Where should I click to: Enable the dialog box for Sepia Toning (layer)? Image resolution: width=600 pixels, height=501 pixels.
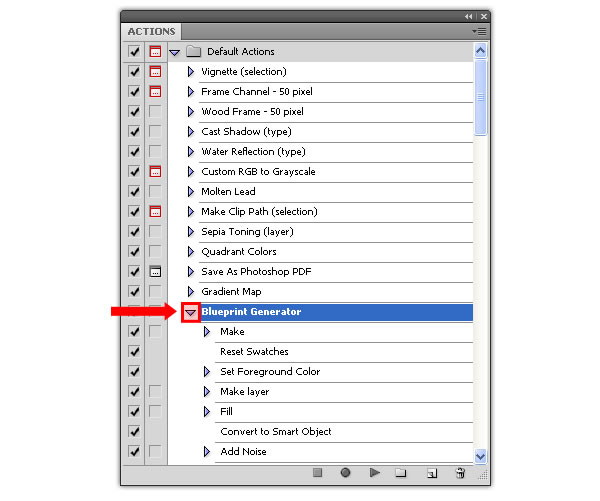155,232
